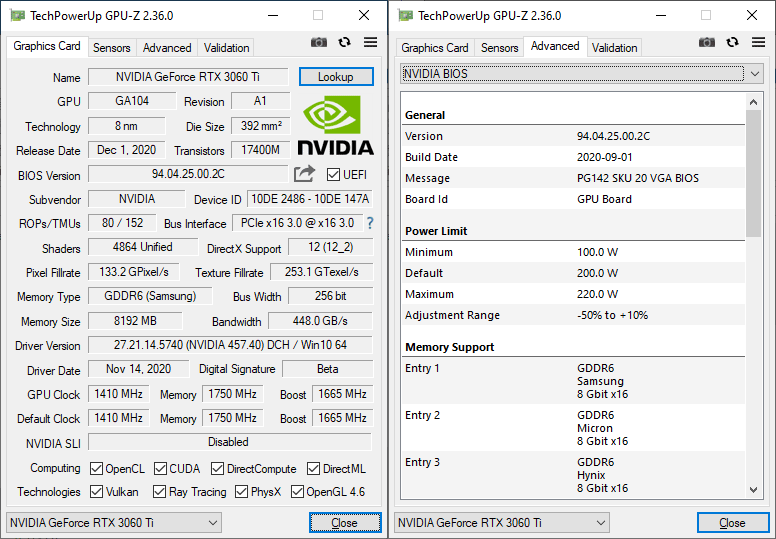Switch to Validation tab in left window
Screen dimensions: 776x539
tap(226, 48)
